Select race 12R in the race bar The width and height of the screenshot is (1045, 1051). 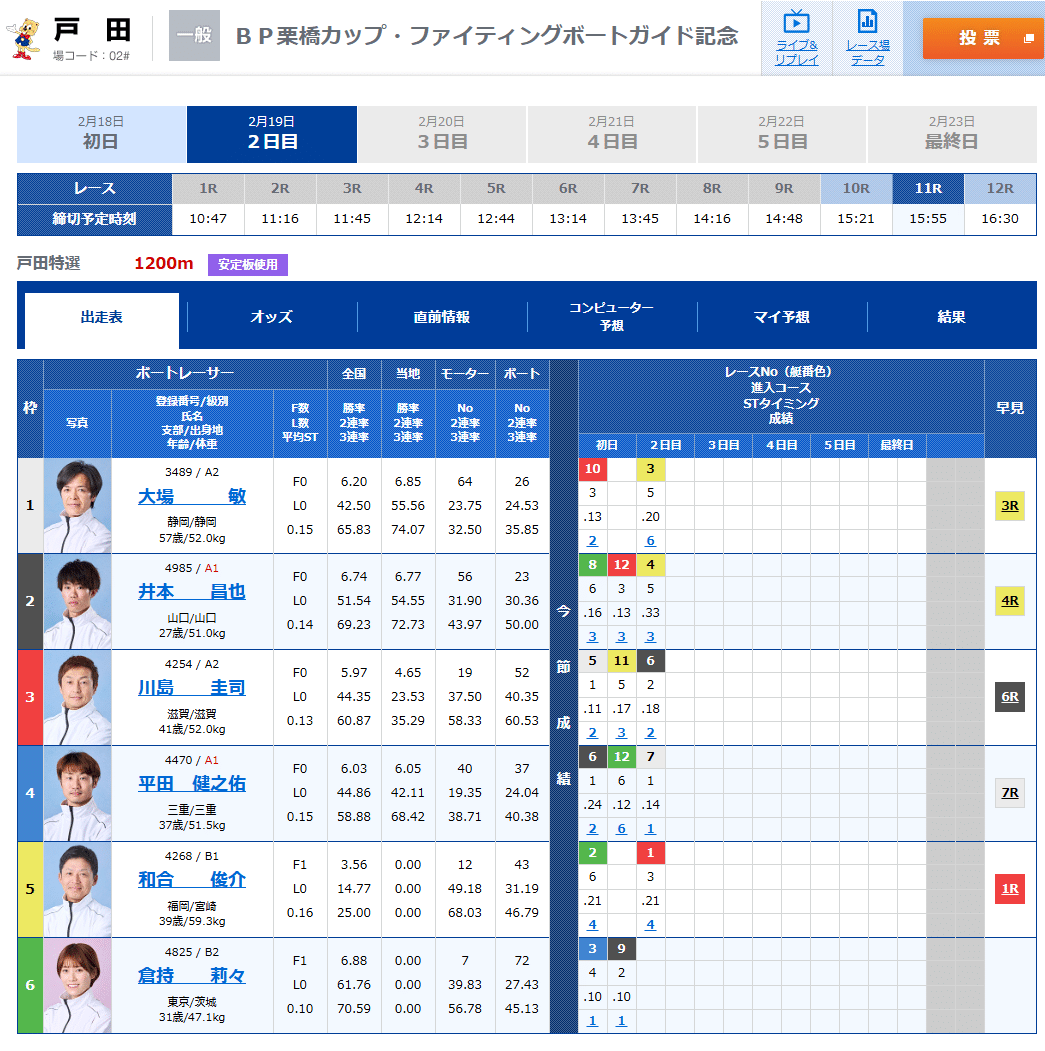click(1000, 189)
